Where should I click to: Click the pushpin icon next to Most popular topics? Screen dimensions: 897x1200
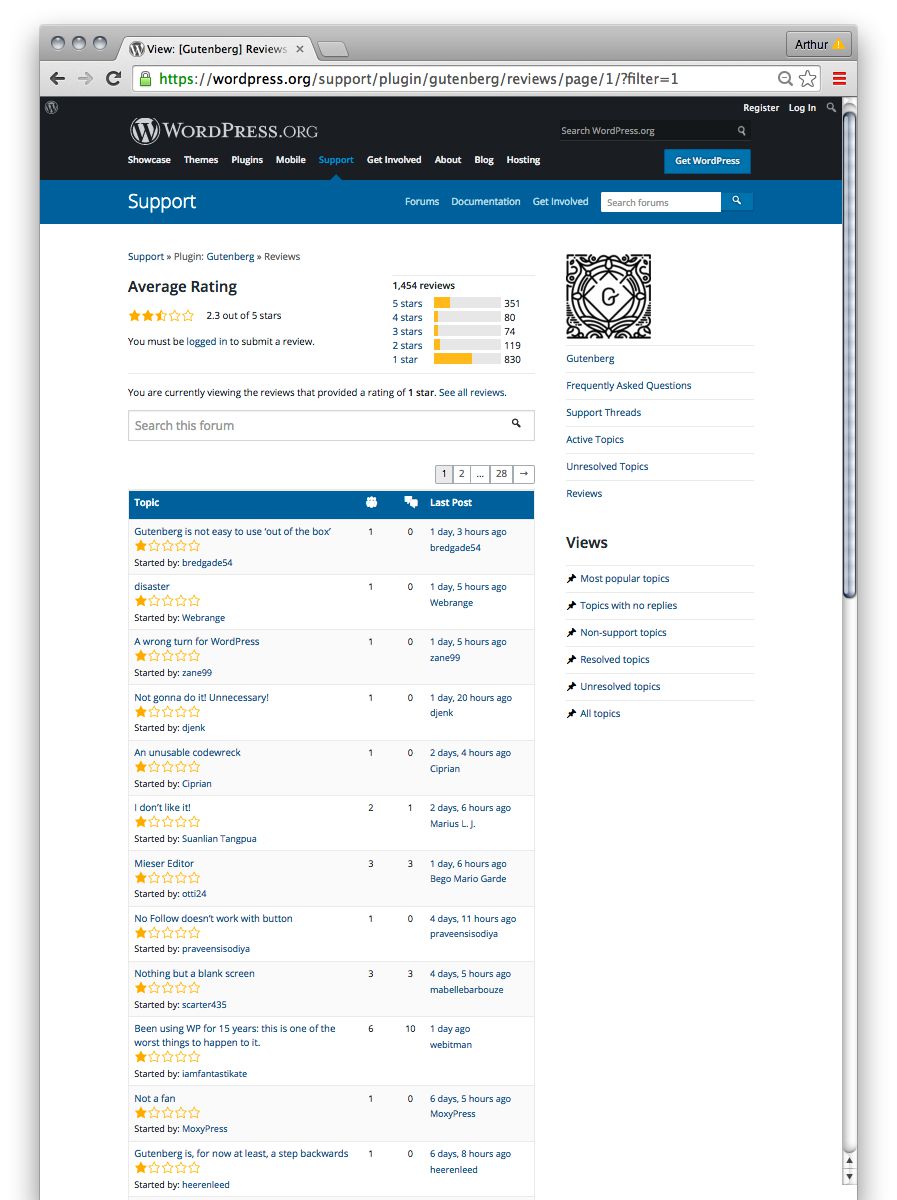pos(572,578)
